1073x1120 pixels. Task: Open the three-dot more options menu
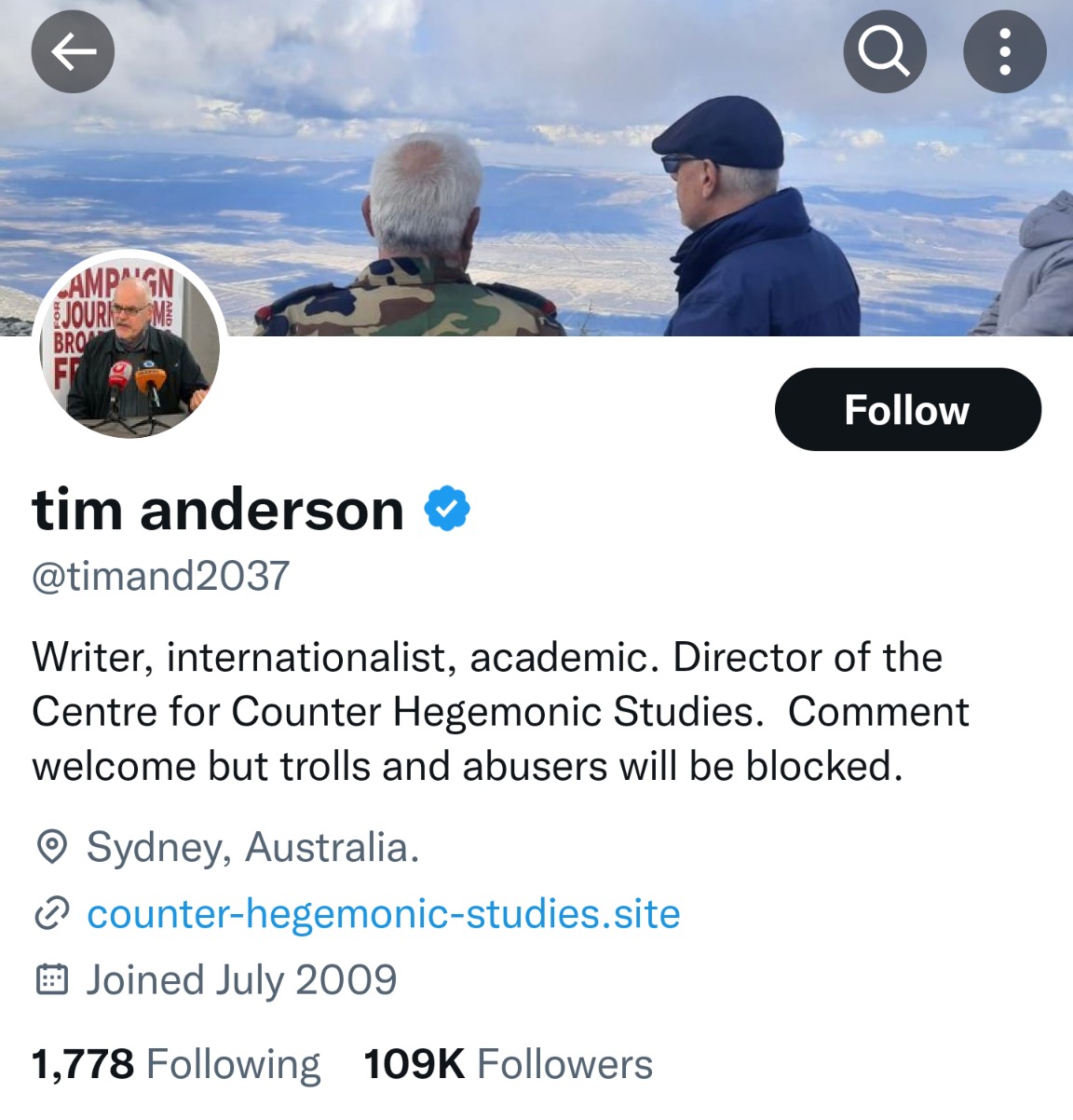(1004, 51)
